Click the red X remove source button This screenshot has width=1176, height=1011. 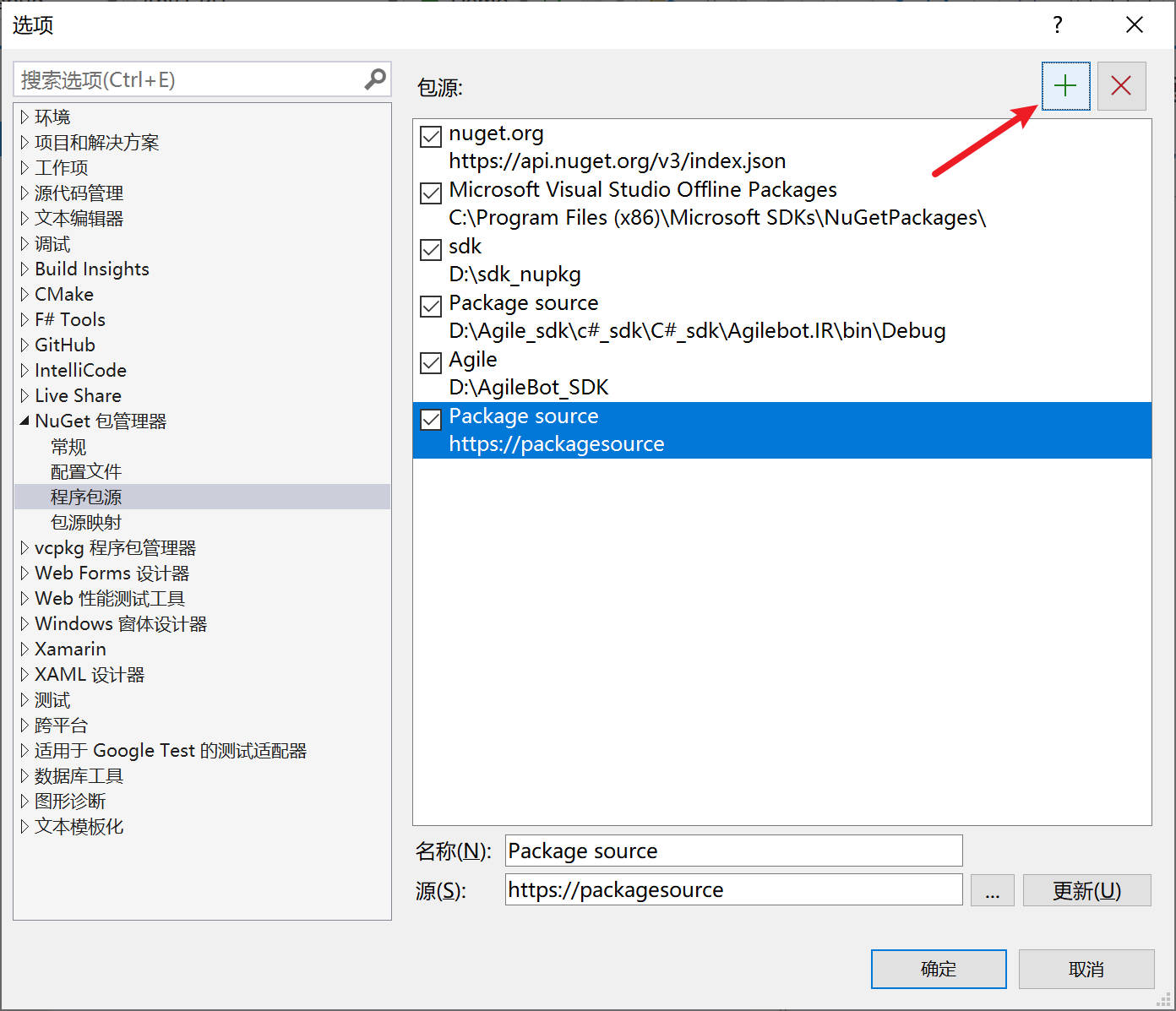point(1121,86)
